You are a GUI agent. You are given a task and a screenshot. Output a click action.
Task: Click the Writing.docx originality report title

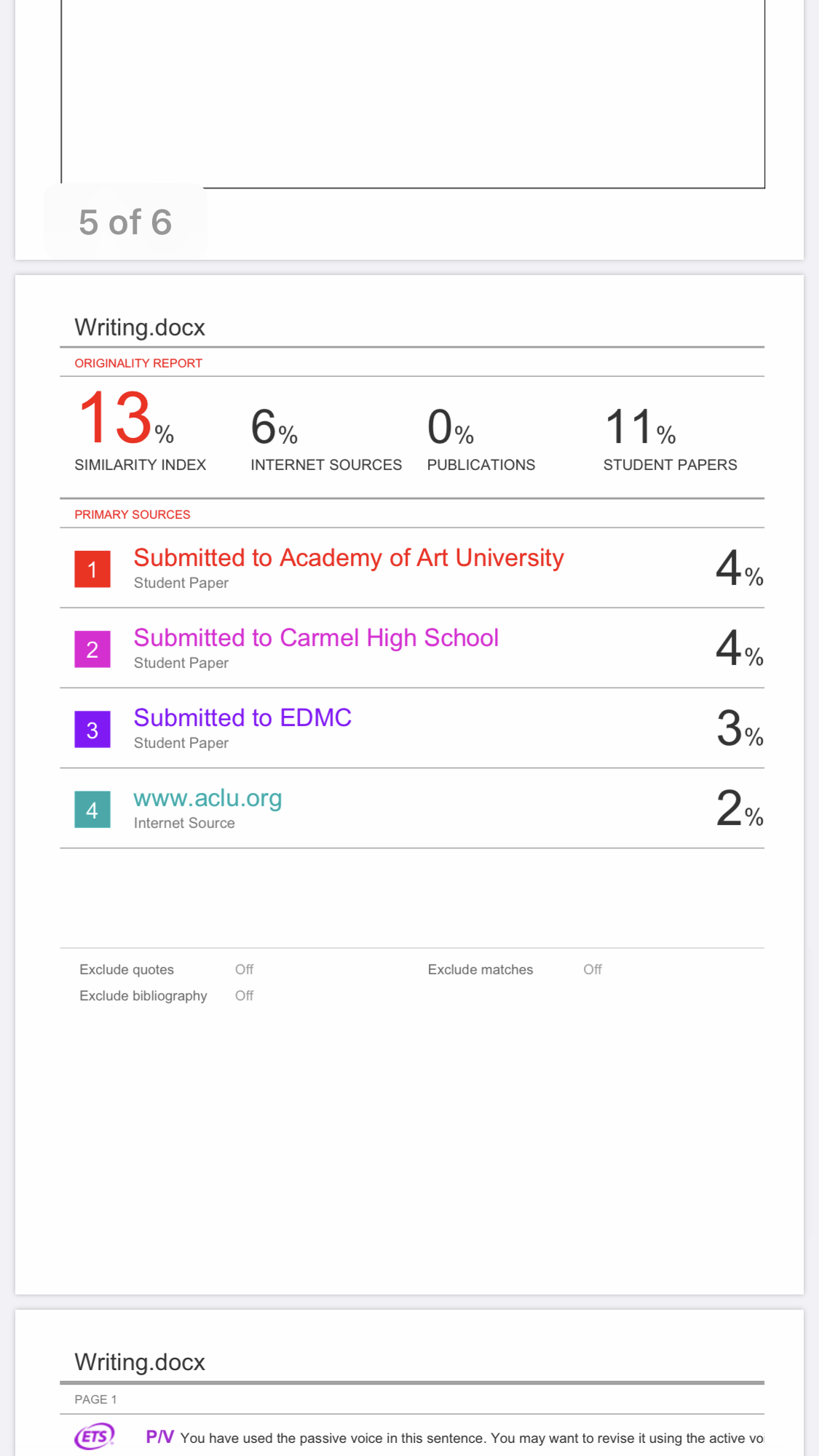click(140, 327)
